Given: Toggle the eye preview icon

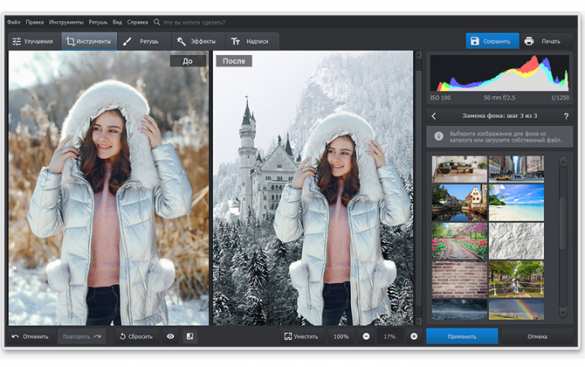Looking at the screenshot, I should pyautogui.click(x=170, y=336).
